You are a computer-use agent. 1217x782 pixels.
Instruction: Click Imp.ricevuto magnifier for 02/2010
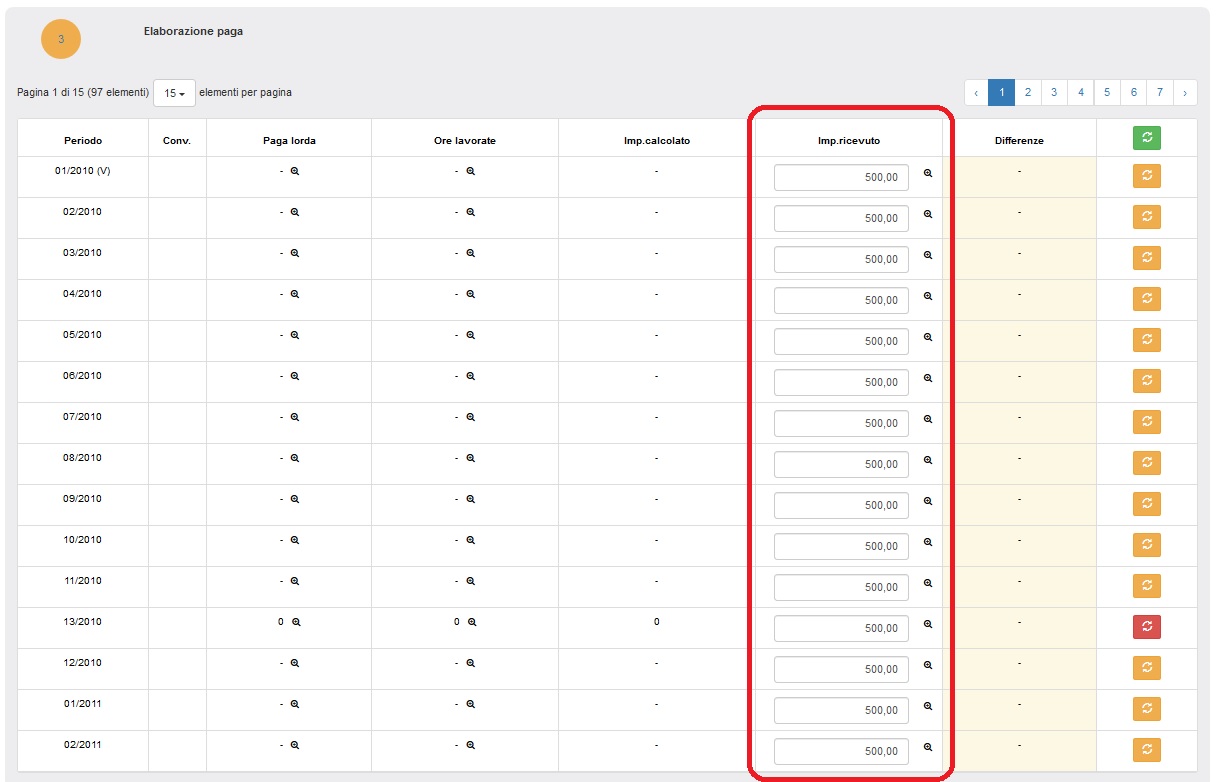927,214
